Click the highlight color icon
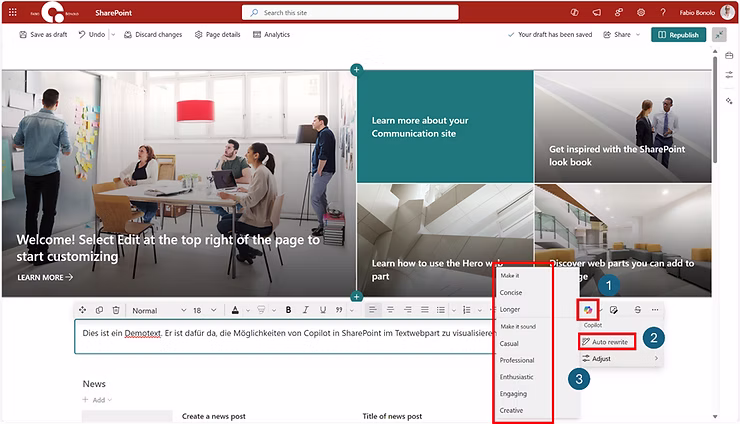Viewport: 740px width, 424px height. [x=261, y=310]
